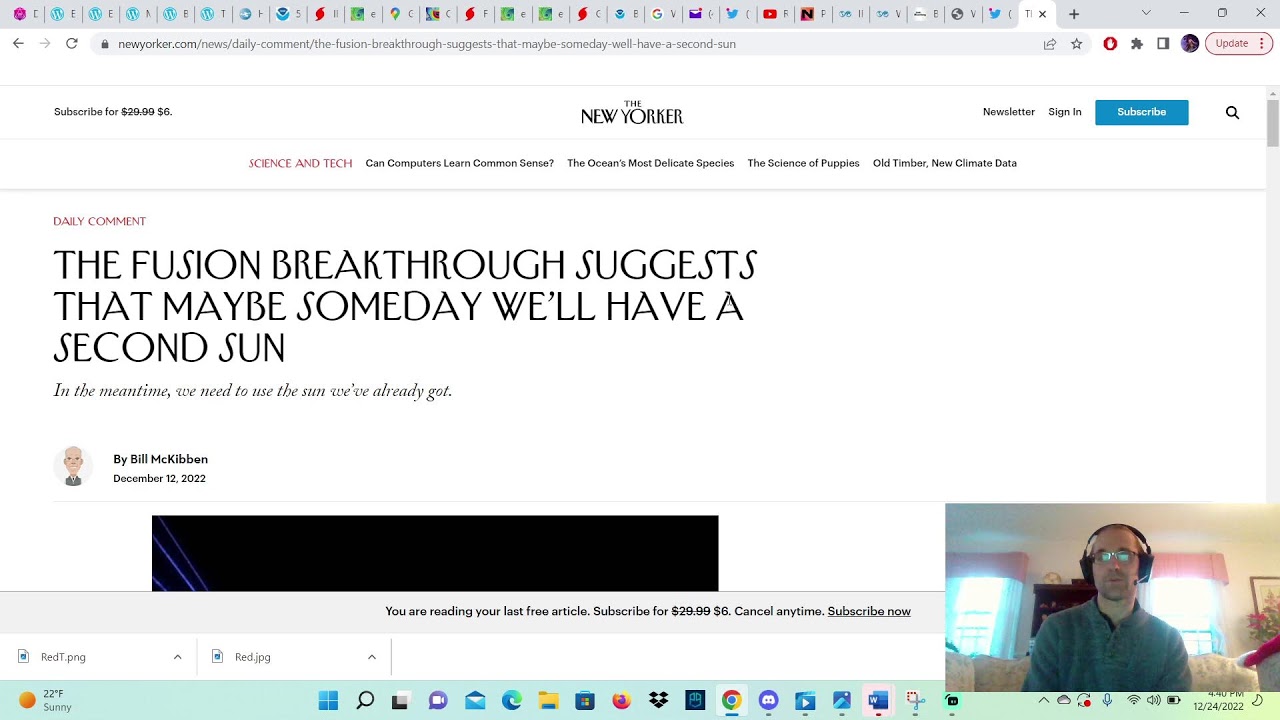Image resolution: width=1280 pixels, height=720 pixels.
Task: Click the microphone tray icon
Action: click(1107, 700)
